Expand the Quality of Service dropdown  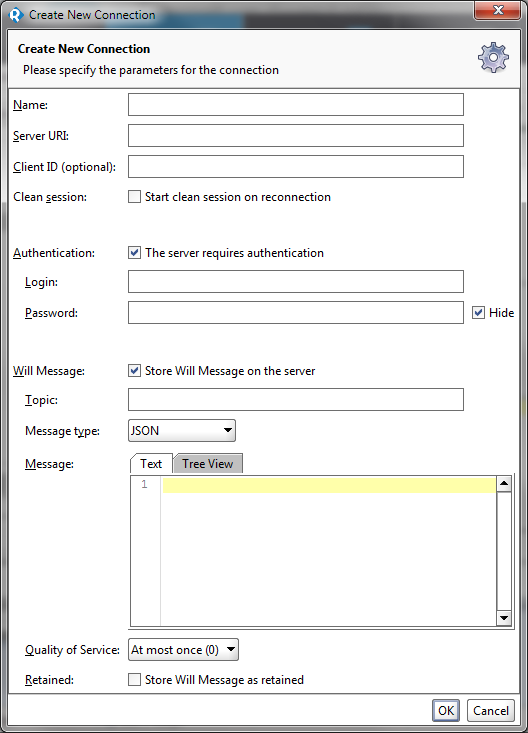183,650
